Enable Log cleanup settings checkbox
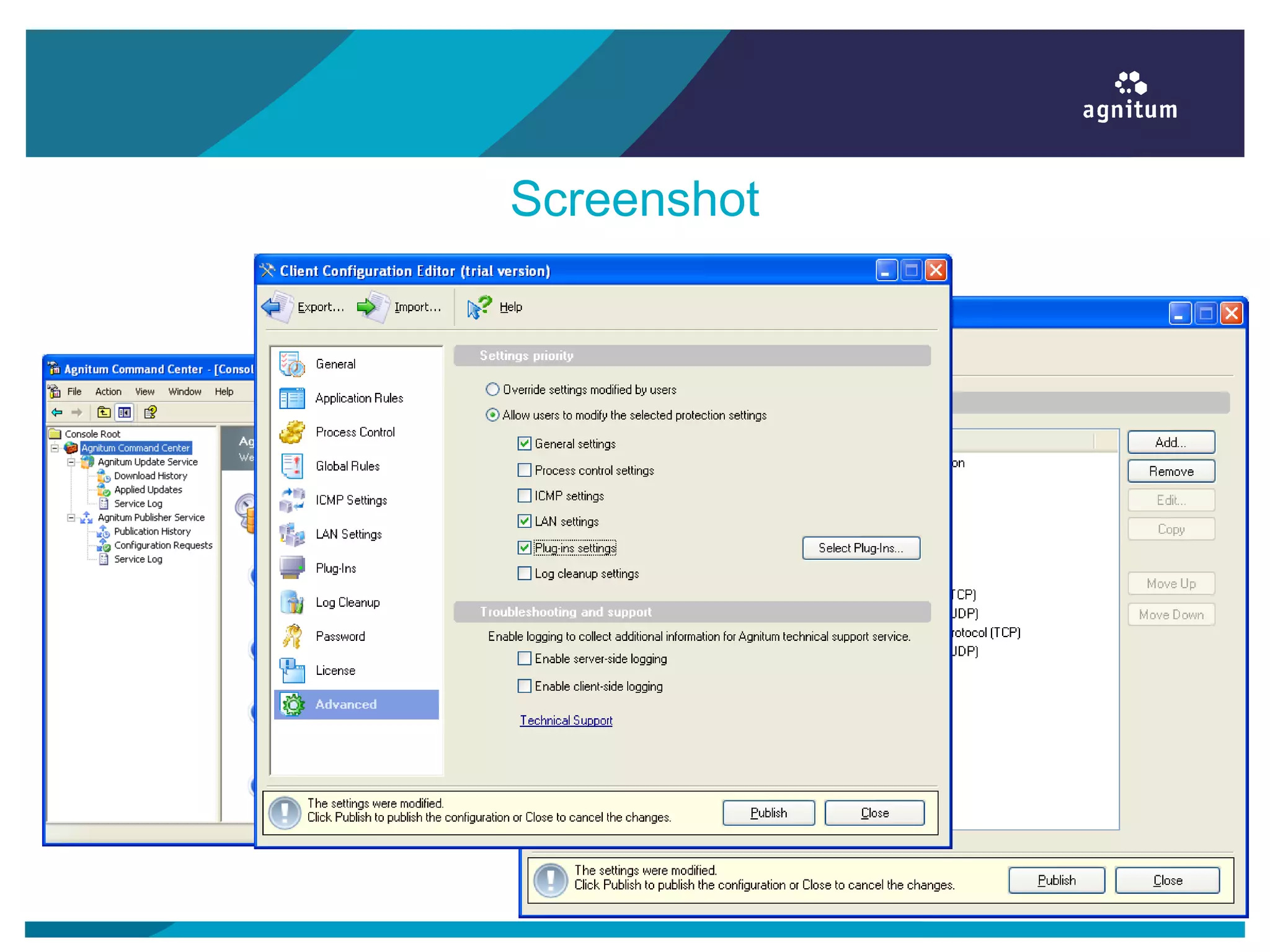The height and width of the screenshot is (952, 1270). pos(525,573)
